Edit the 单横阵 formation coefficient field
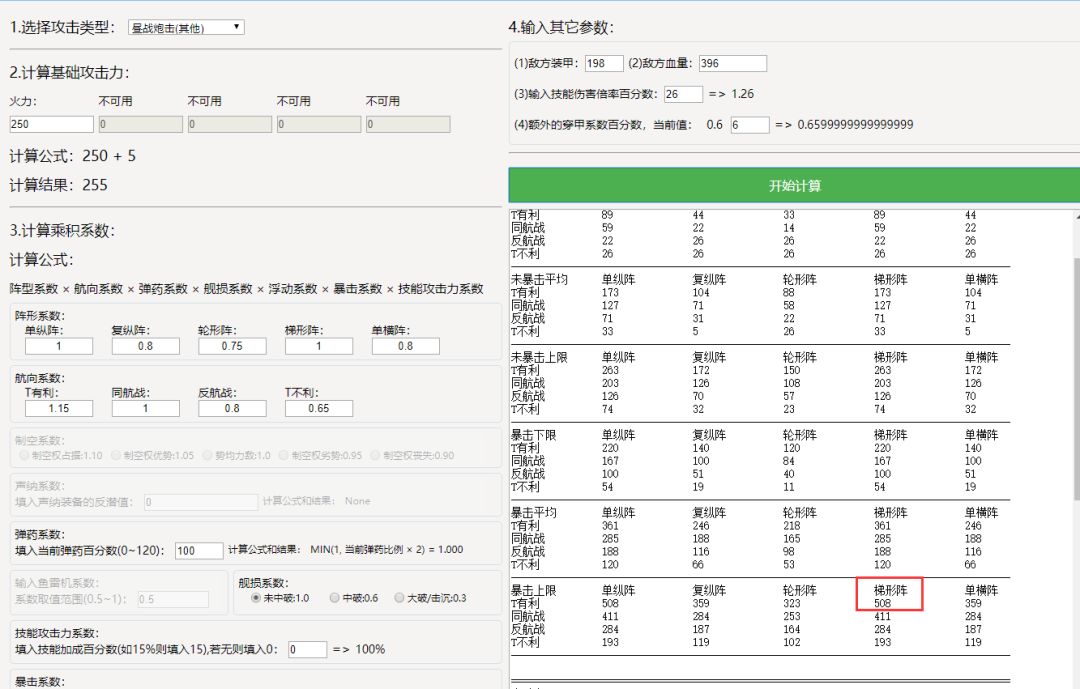 [406, 346]
